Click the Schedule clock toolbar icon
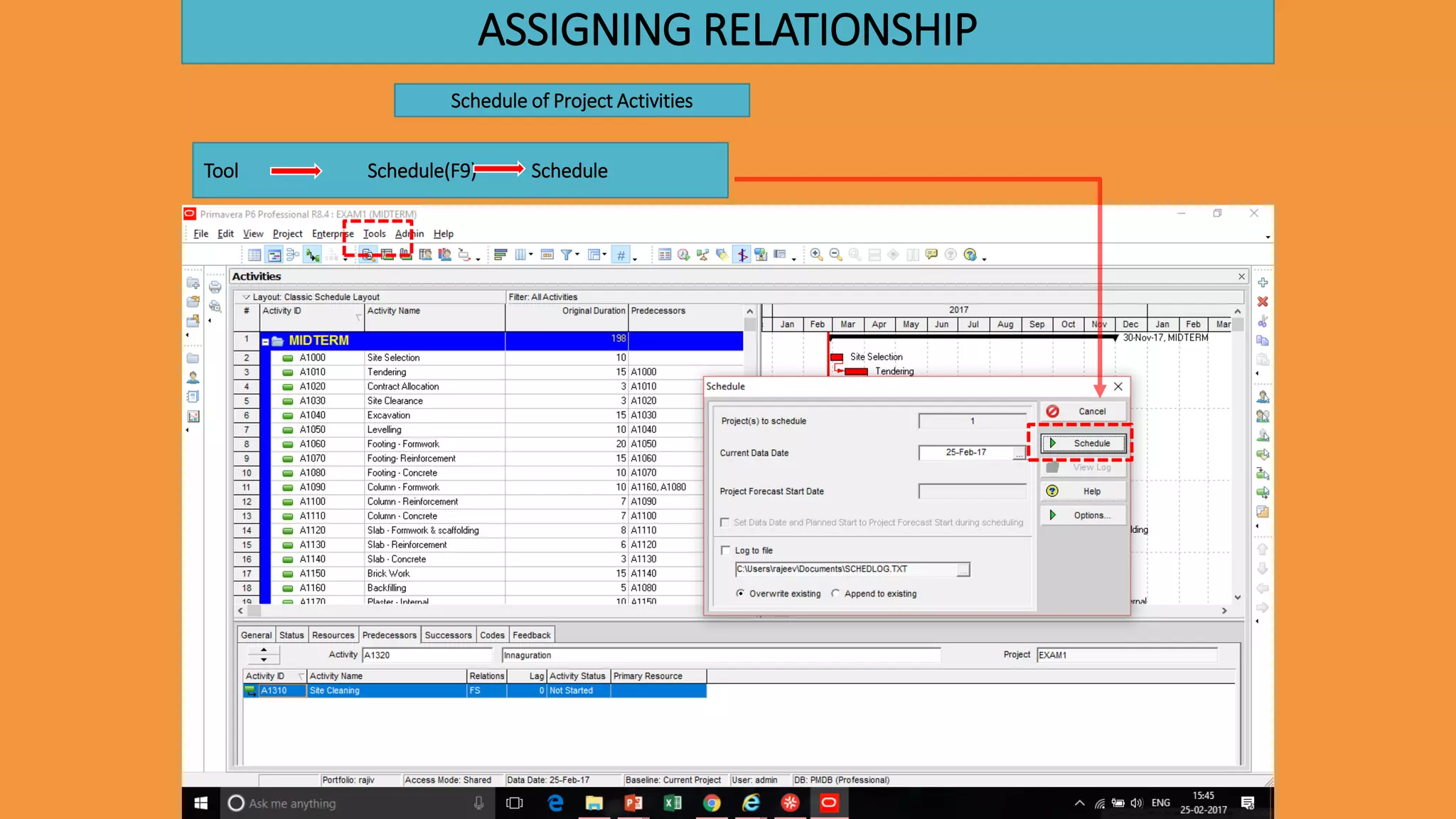1456x819 pixels. point(683,255)
